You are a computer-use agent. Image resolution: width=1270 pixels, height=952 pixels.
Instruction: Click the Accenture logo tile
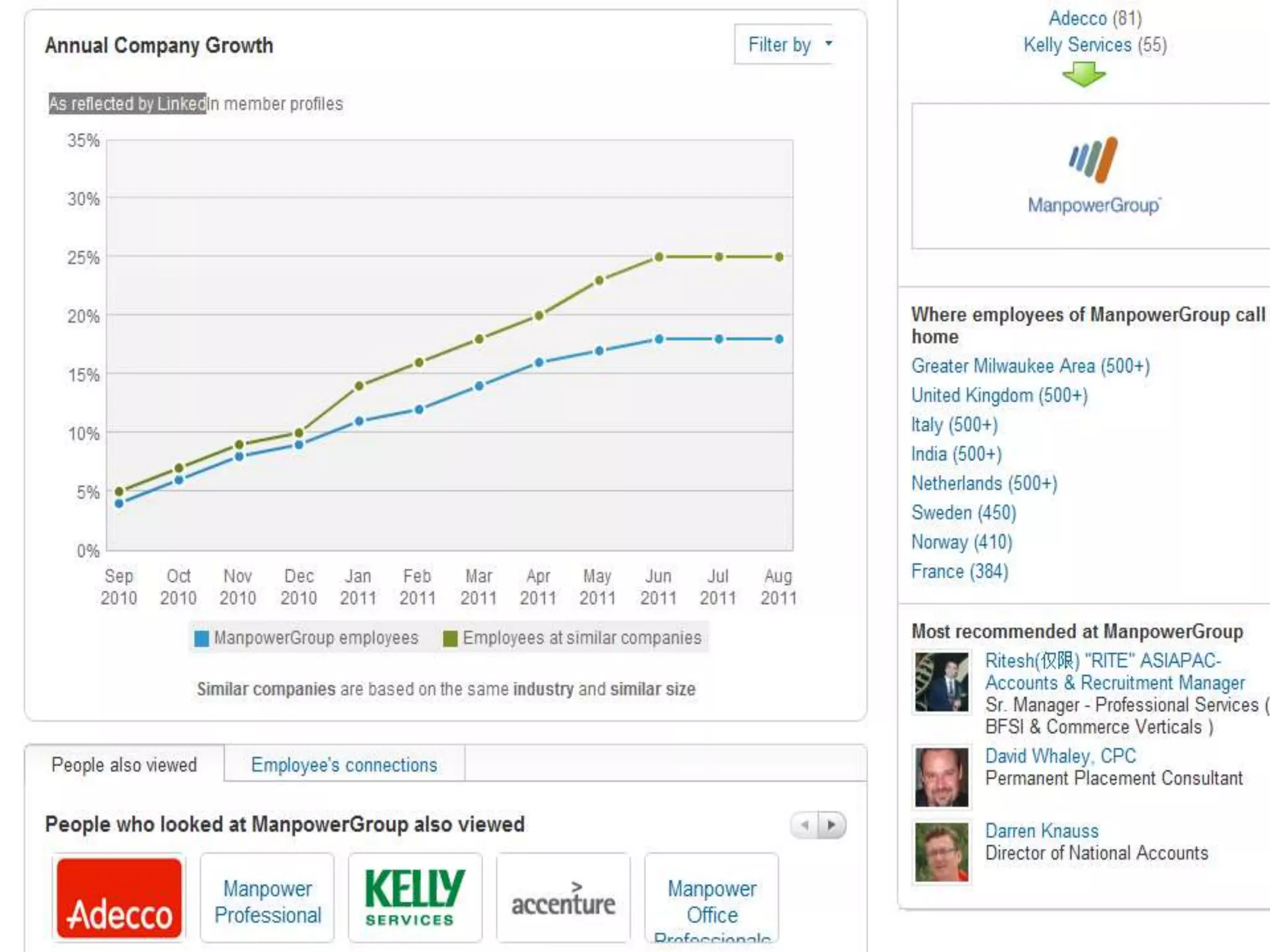tap(563, 897)
